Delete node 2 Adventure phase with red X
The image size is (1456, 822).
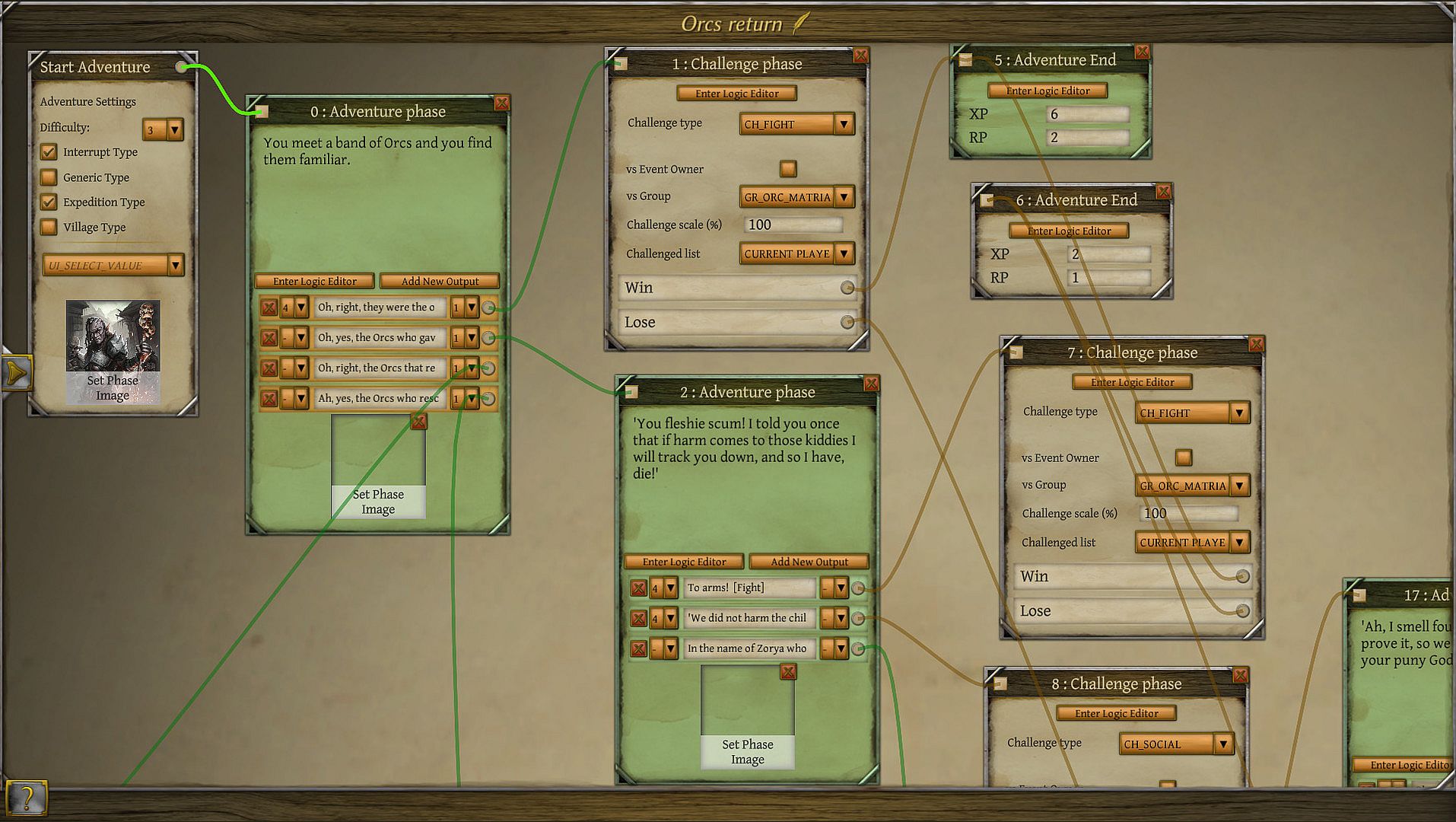pyautogui.click(x=871, y=384)
